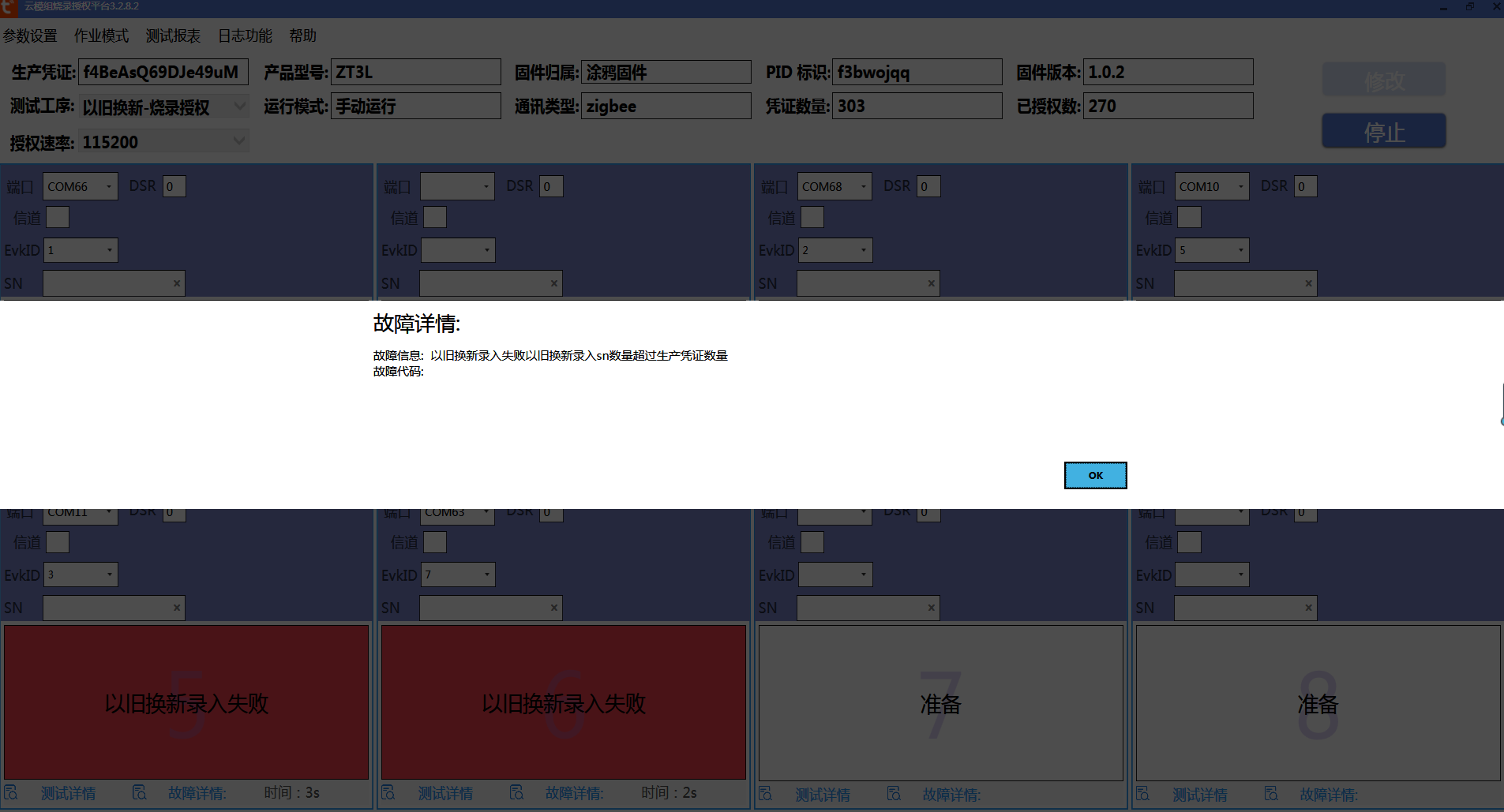Toggle the 信道 checkbox under COM68
Image resolution: width=1504 pixels, height=812 pixels.
point(812,217)
